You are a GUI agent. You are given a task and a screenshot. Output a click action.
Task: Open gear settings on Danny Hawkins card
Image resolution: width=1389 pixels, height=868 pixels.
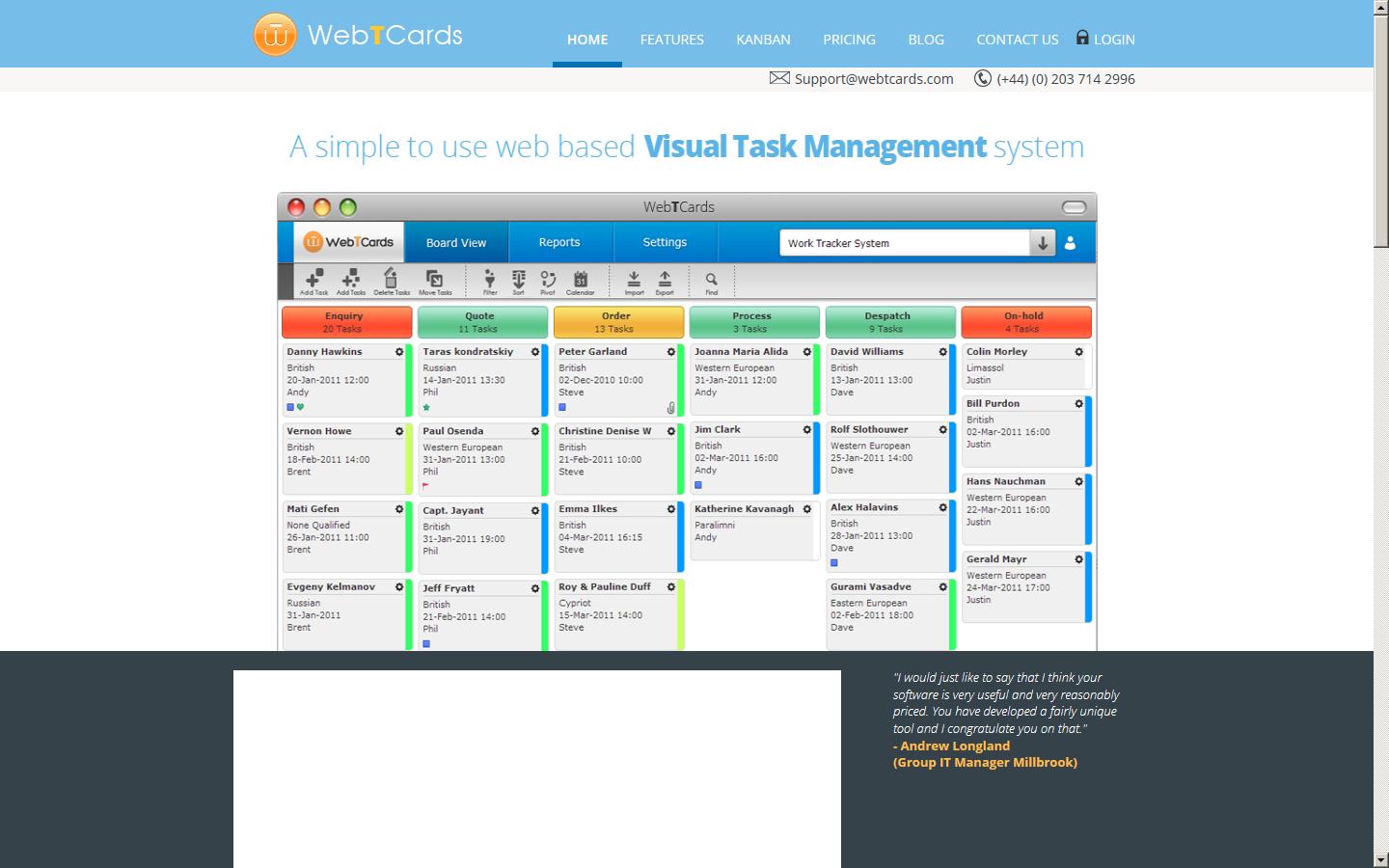[x=399, y=352]
